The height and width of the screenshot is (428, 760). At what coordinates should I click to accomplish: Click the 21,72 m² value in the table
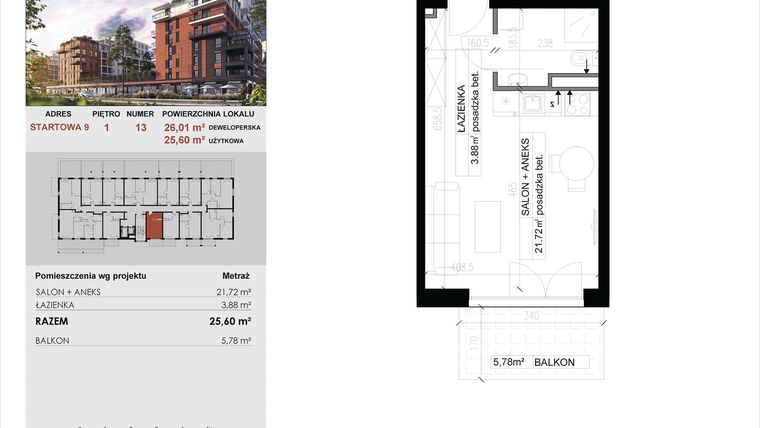click(234, 292)
